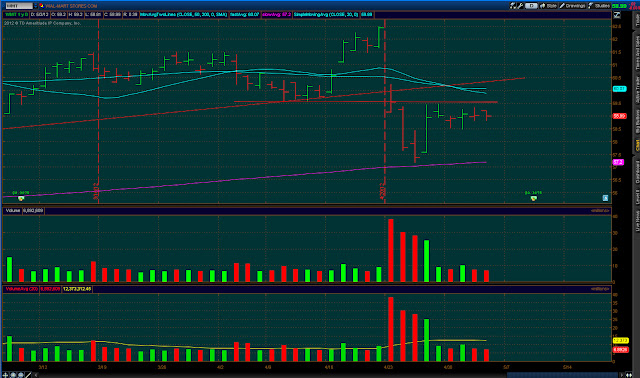
Task: Select the crosshair pan tool at bottom-left
Action: pos(5,375)
